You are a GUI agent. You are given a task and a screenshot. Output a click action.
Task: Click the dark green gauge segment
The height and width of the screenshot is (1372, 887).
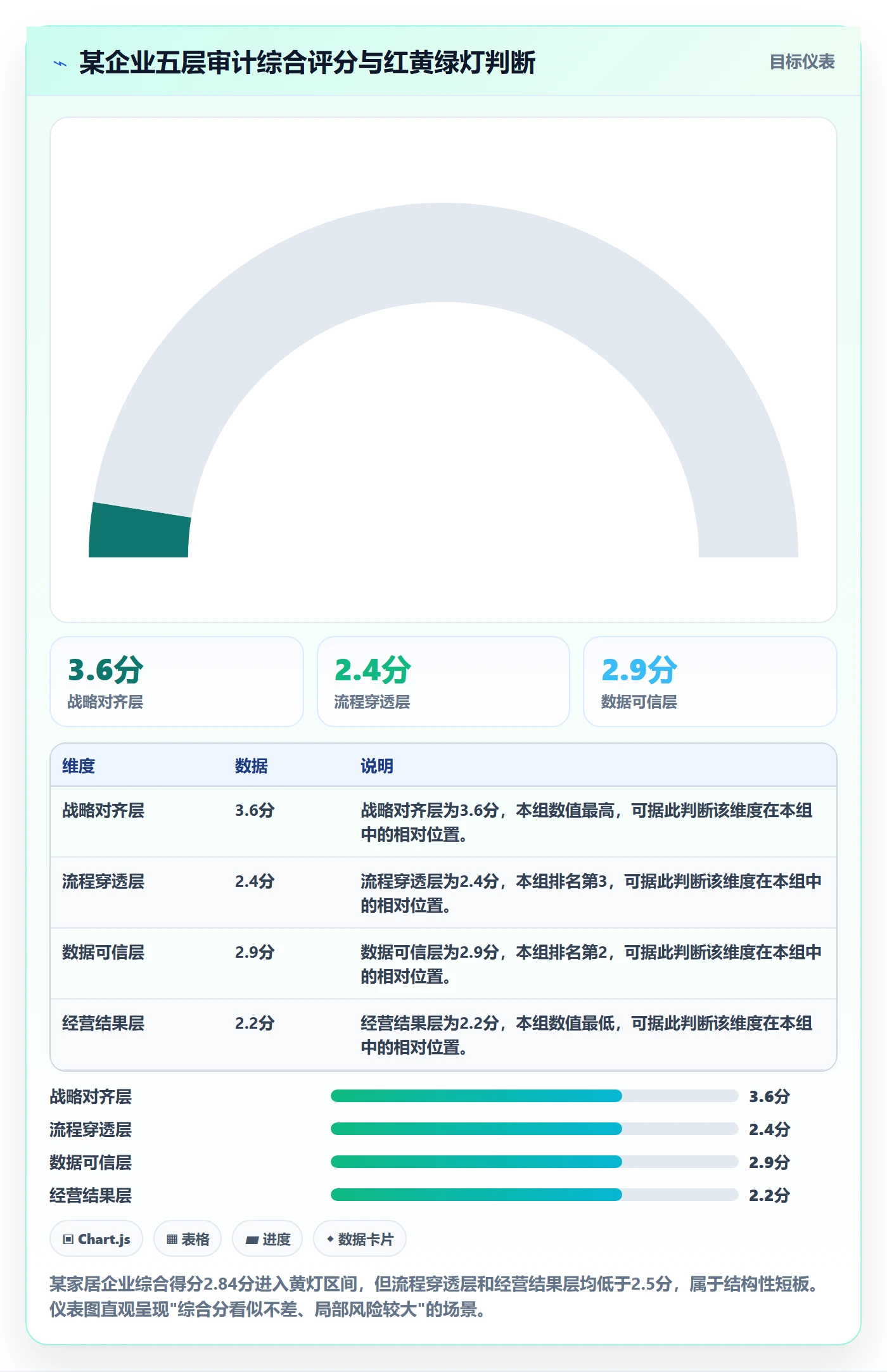pyautogui.click(x=139, y=531)
